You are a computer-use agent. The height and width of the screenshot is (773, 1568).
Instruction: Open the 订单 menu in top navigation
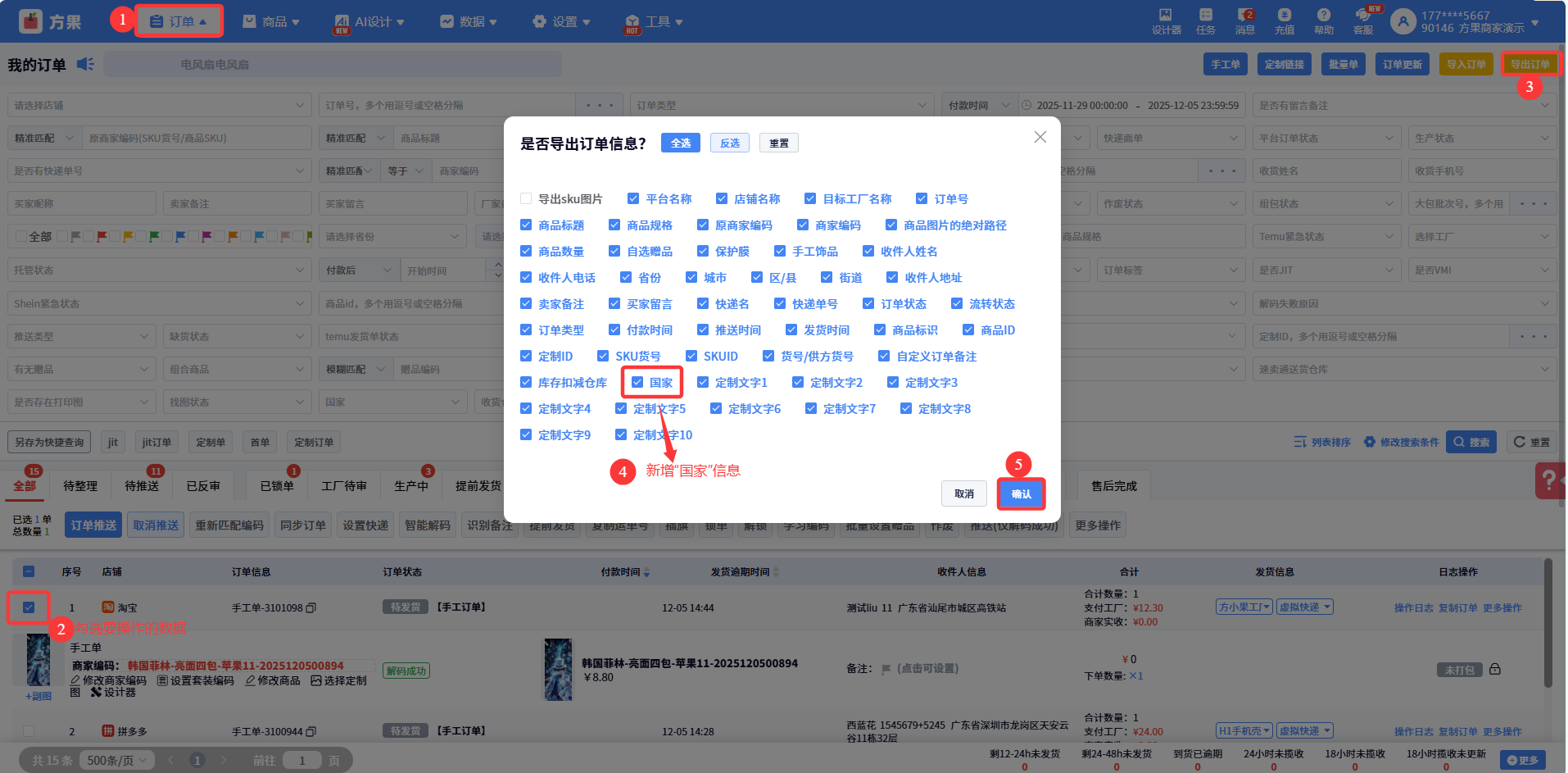[179, 21]
